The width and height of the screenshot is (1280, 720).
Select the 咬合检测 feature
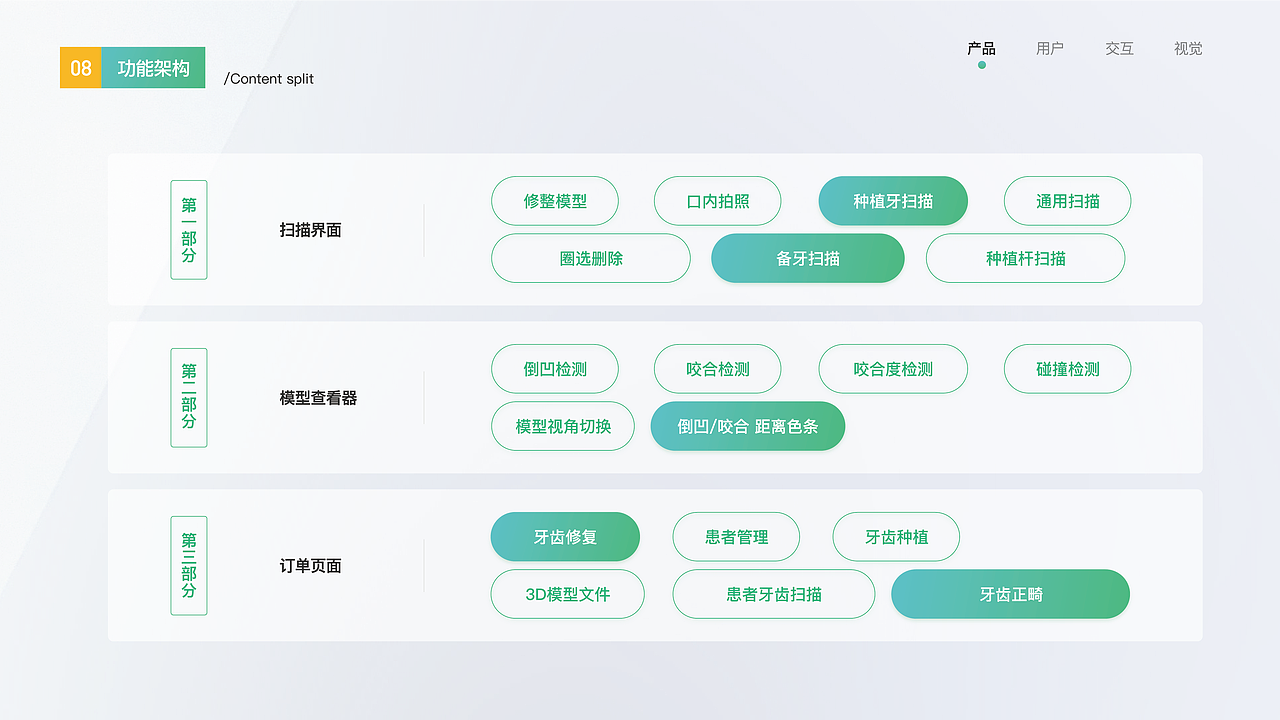coord(717,369)
